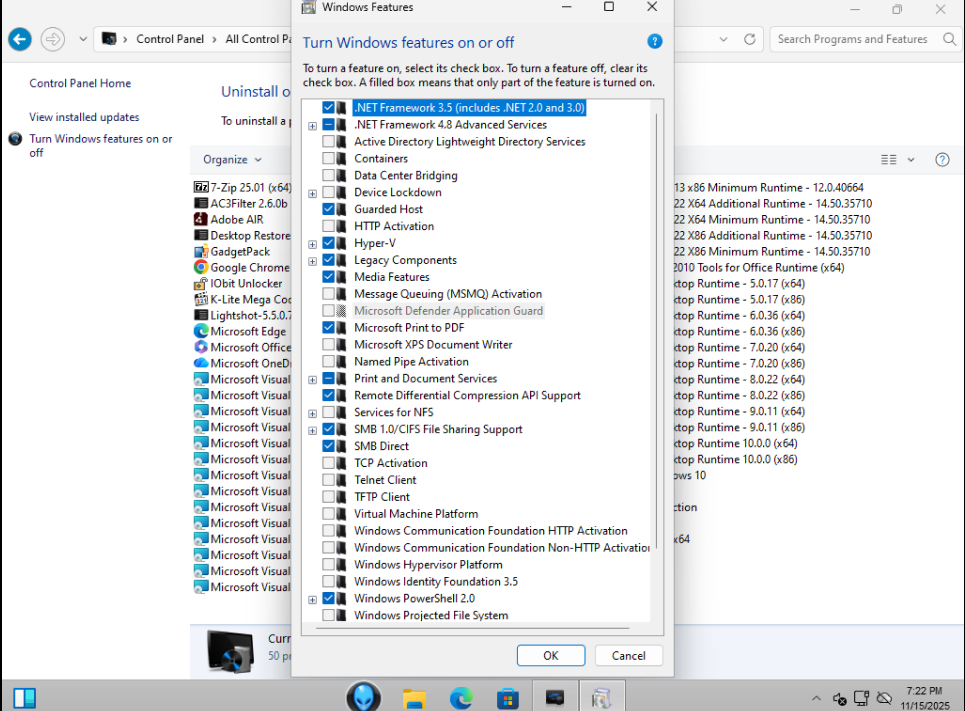Image resolution: width=965 pixels, height=711 pixels.
Task: Expand Print and Document Services node
Action: click(313, 380)
